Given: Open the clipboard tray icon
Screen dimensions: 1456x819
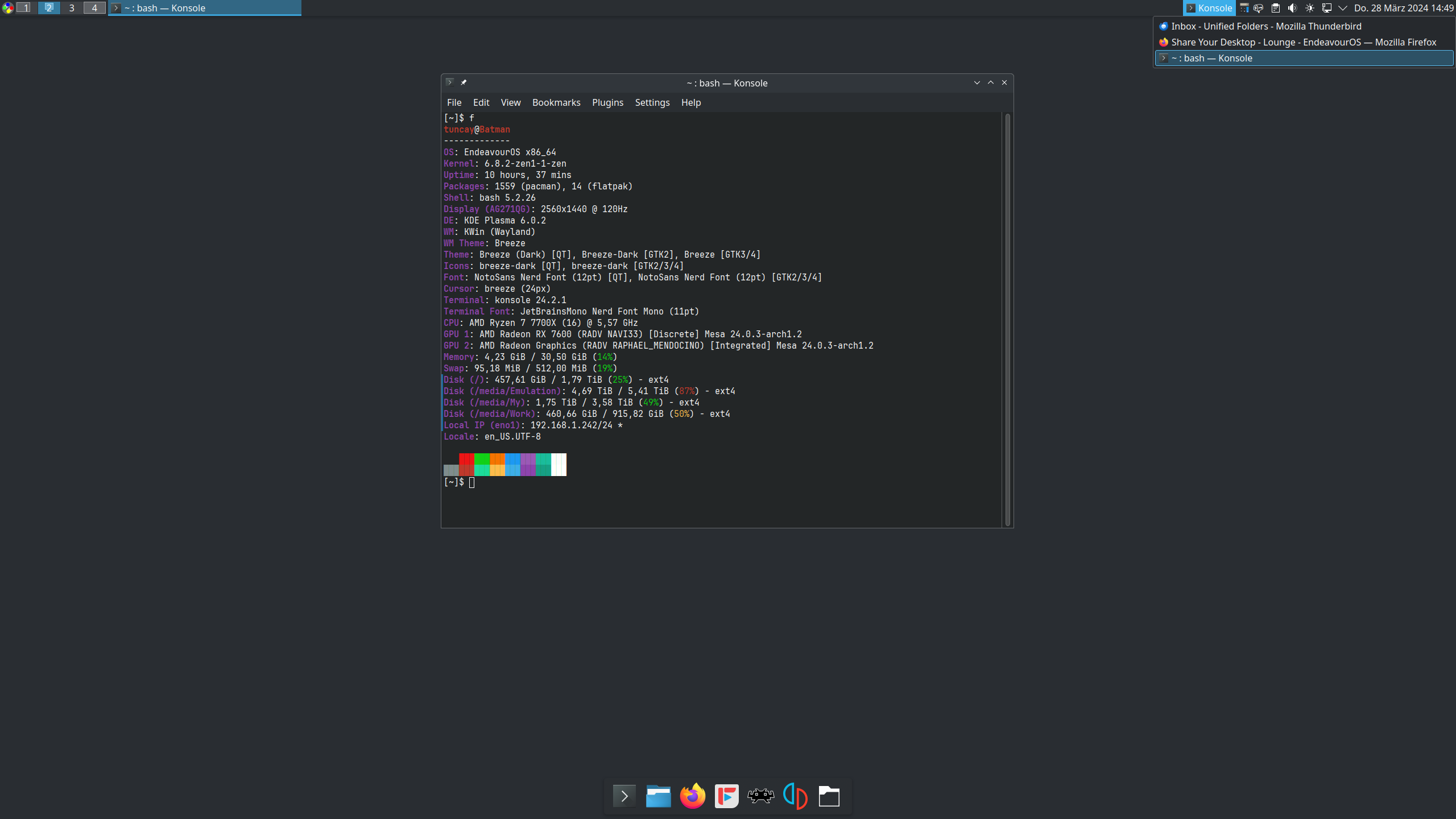Looking at the screenshot, I should tap(1276, 8).
